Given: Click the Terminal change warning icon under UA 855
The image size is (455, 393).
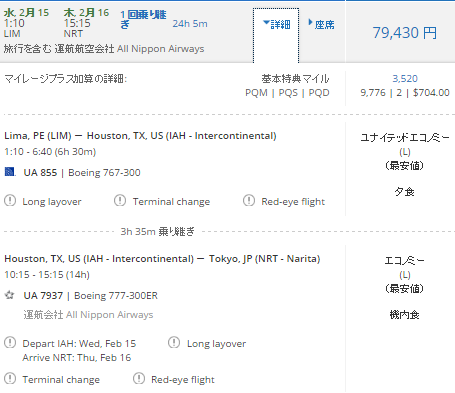Looking at the screenshot, I should pos(120,201).
